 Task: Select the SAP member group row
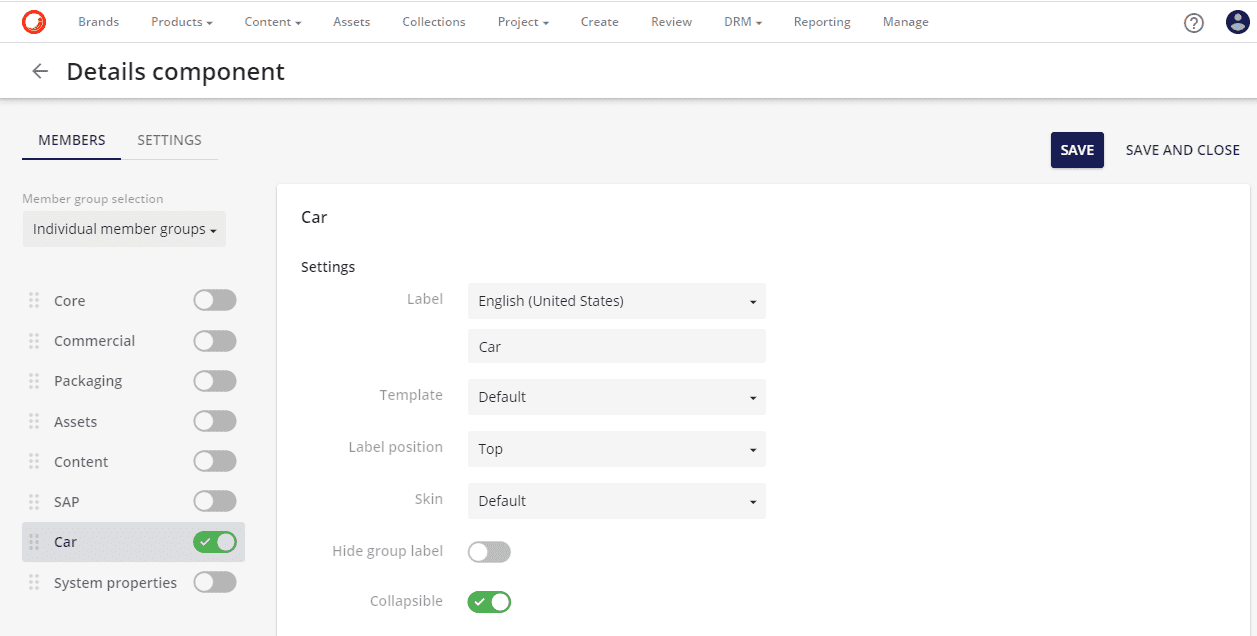(133, 501)
